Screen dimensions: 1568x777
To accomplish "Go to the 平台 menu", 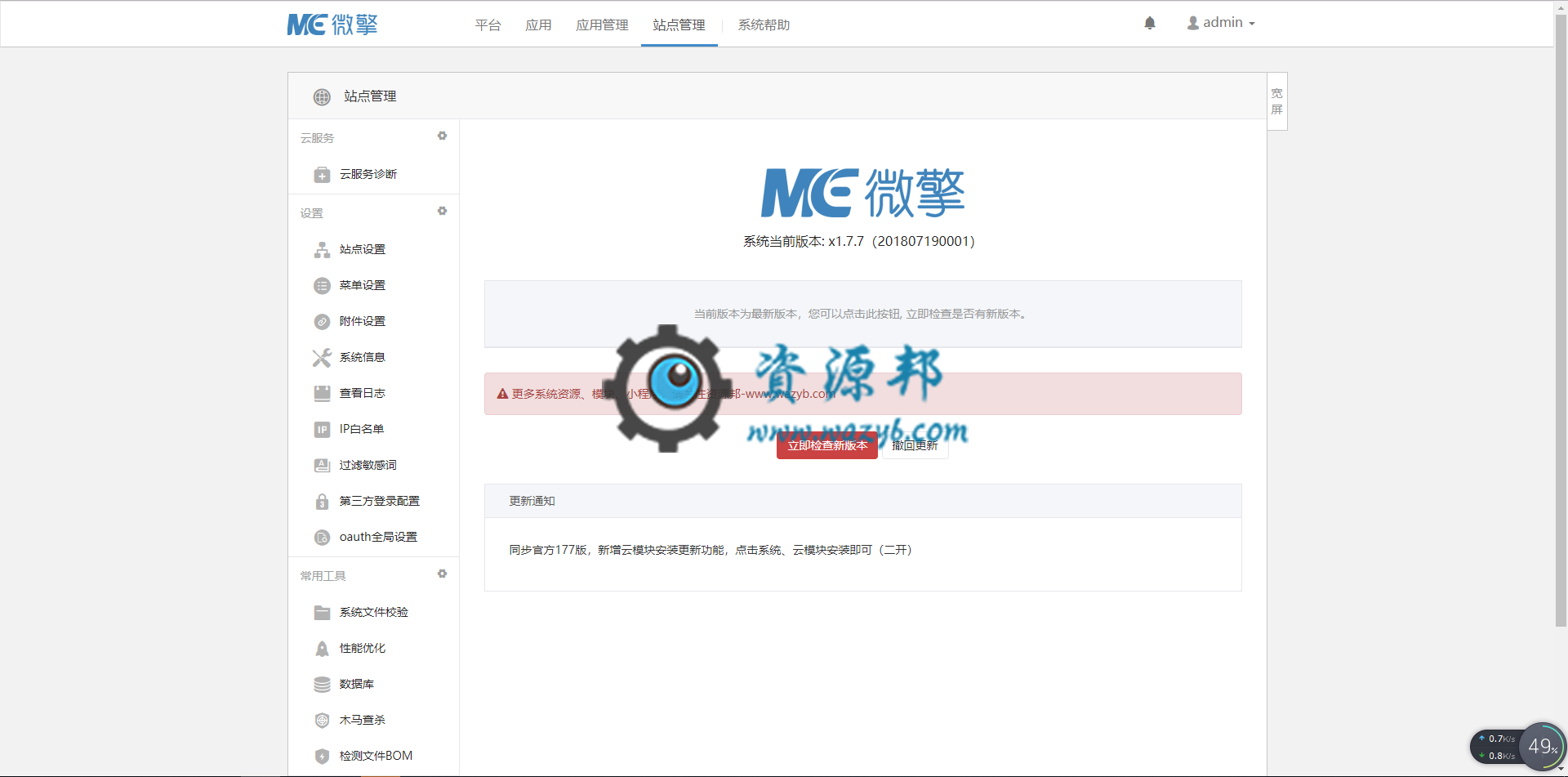I will tap(488, 25).
